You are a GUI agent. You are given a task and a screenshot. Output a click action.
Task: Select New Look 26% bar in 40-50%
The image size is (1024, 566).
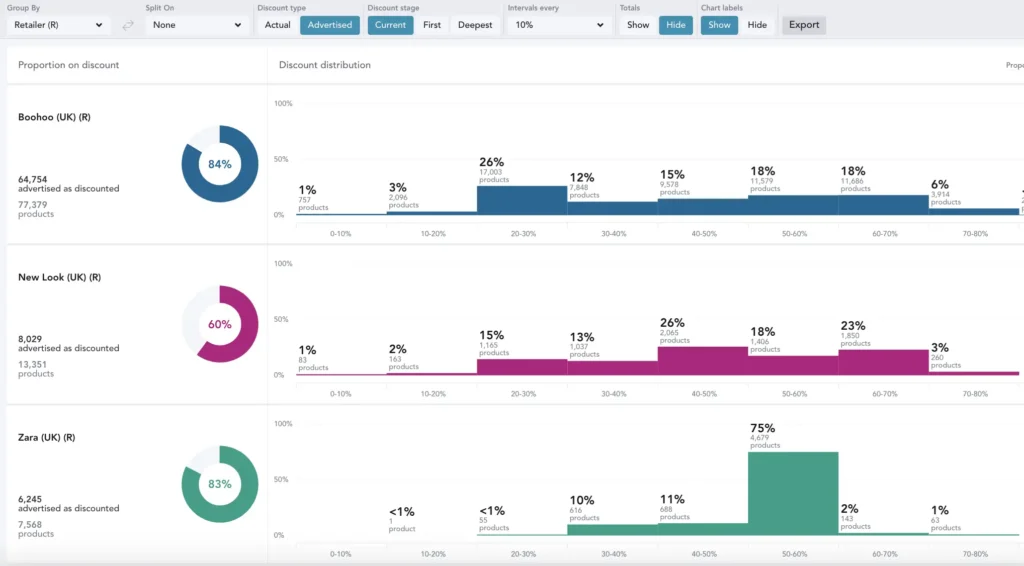click(x=702, y=361)
